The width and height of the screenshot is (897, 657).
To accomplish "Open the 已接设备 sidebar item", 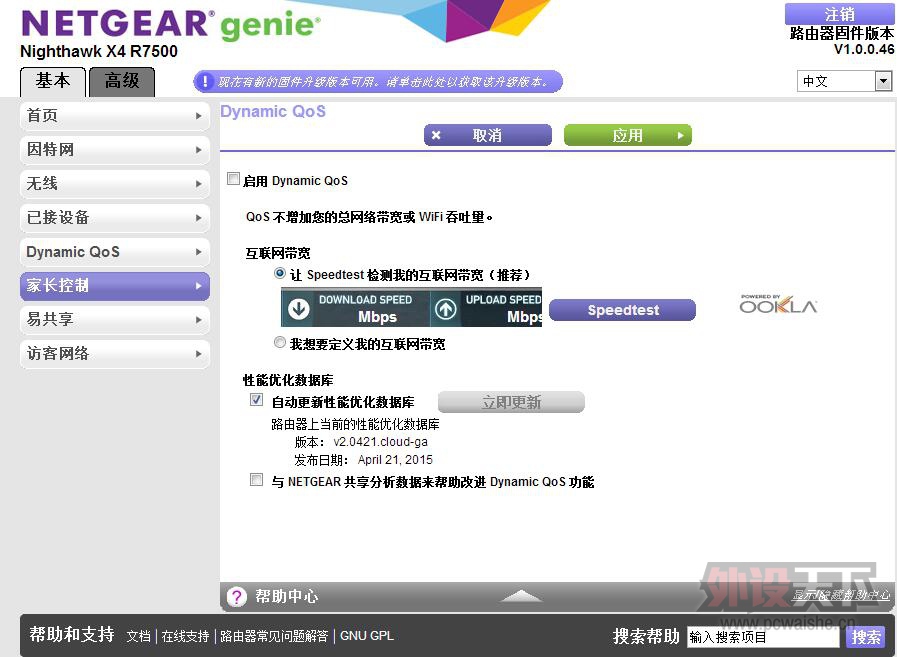I will (x=115, y=218).
